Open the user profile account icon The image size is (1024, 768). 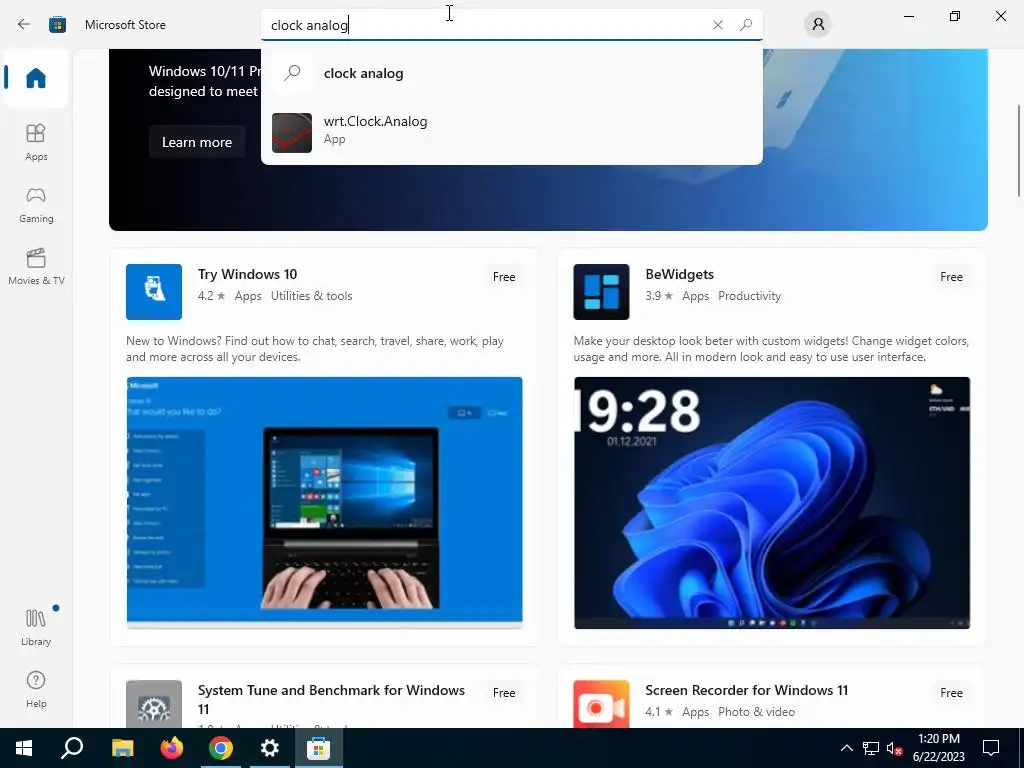coord(818,25)
